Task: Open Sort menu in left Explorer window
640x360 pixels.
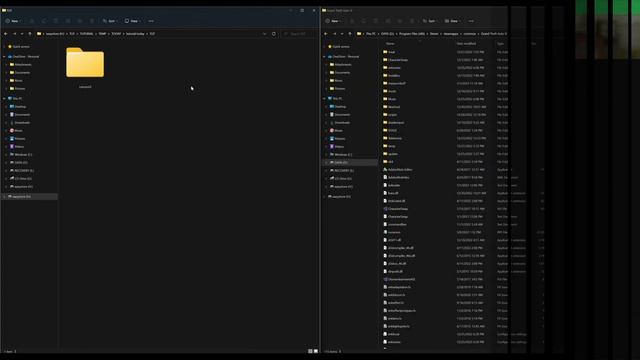Action: tap(109, 21)
